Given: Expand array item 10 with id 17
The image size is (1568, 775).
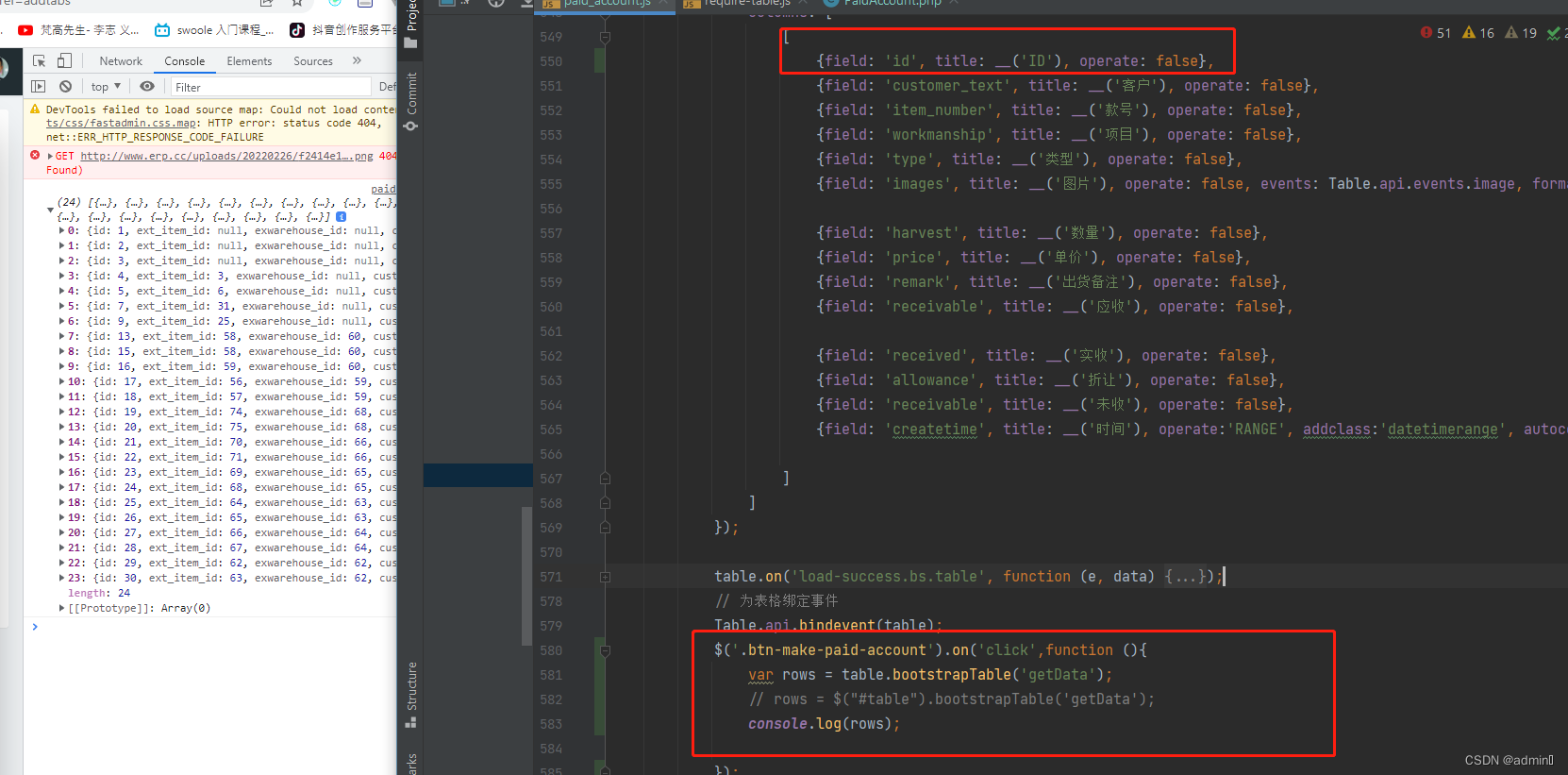Looking at the screenshot, I should coord(62,381).
